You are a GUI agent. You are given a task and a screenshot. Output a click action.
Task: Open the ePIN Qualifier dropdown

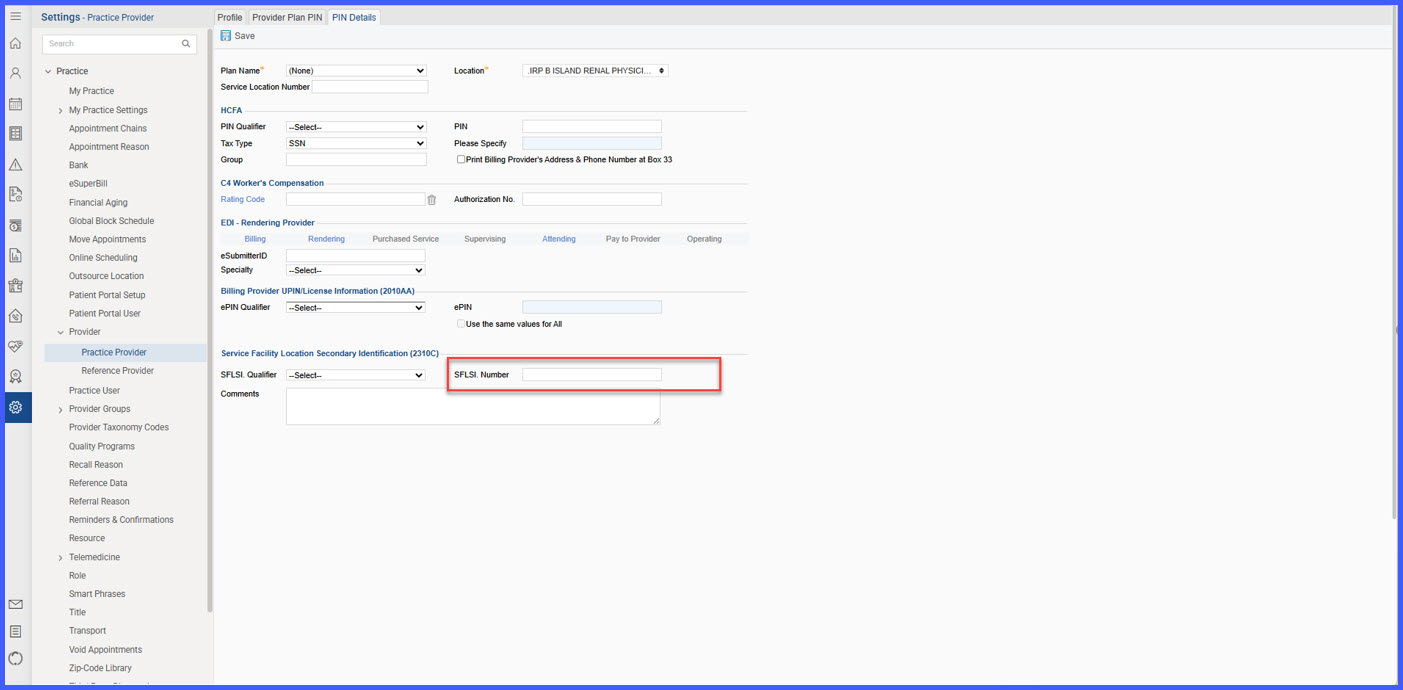click(356, 307)
